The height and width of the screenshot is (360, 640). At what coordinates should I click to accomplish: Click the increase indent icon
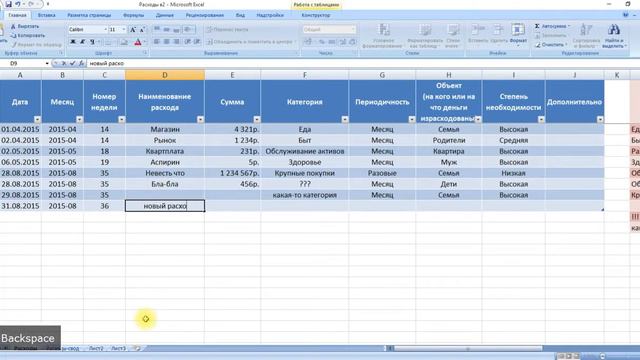point(197,42)
